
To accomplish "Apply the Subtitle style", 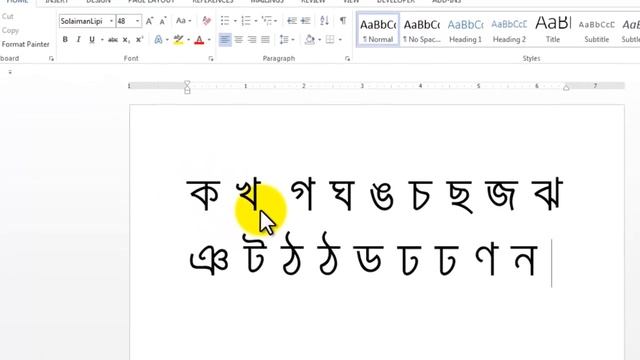I will point(596,30).
